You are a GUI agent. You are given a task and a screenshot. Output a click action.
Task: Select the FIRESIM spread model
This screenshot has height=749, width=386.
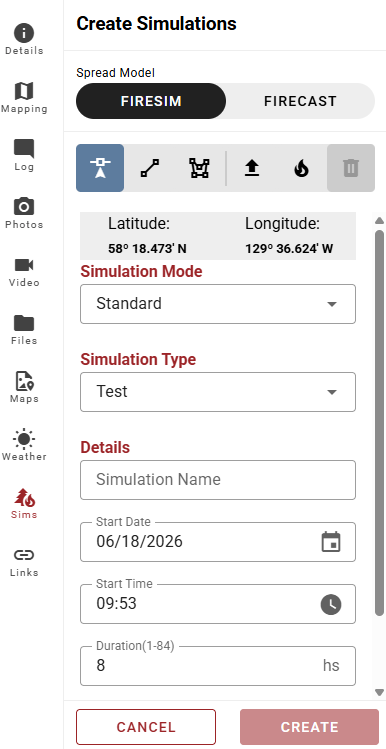point(151,101)
